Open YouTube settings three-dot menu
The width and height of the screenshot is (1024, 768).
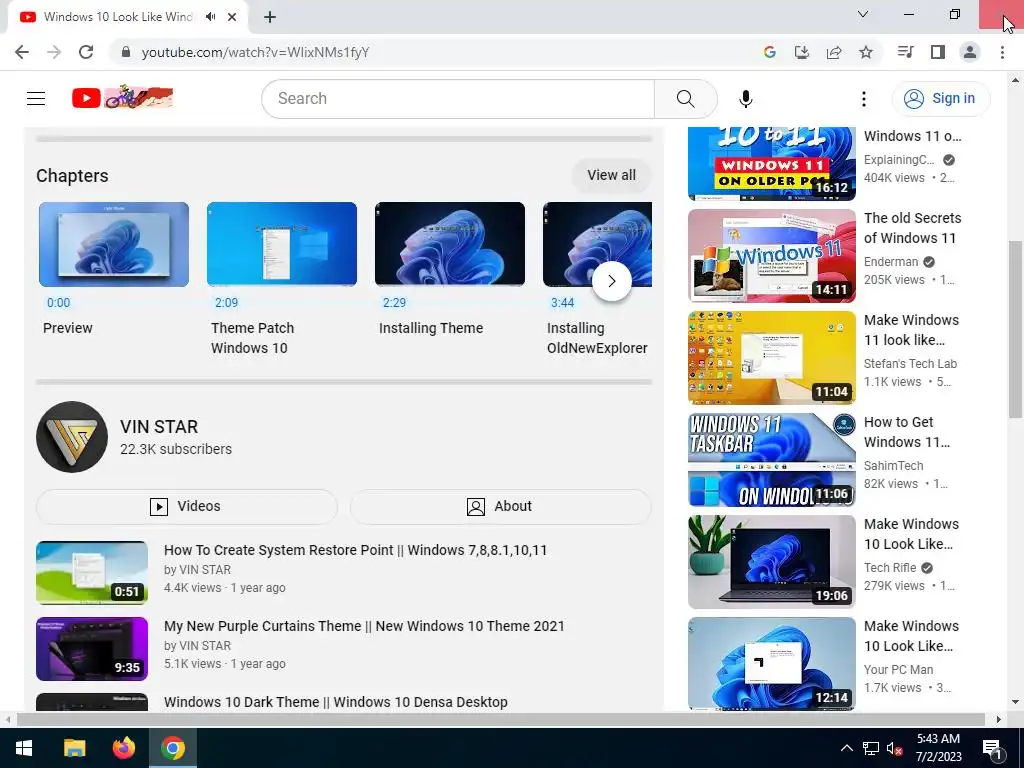coord(863,99)
